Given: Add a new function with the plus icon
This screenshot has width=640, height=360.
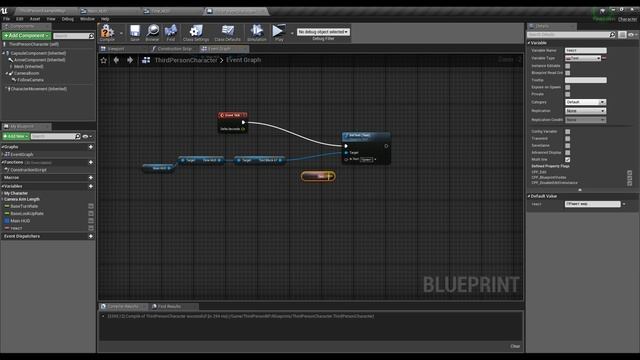Looking at the screenshot, I should 91,162.
